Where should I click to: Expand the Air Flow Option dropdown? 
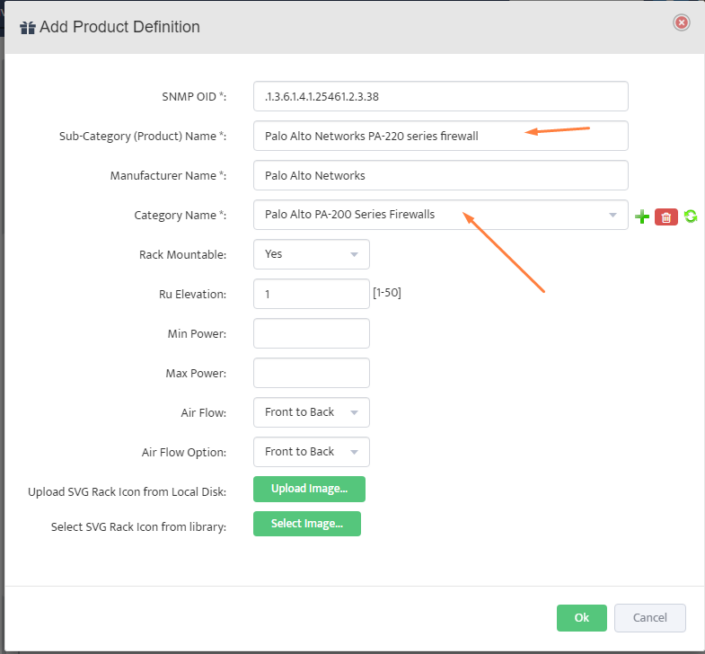(x=311, y=452)
